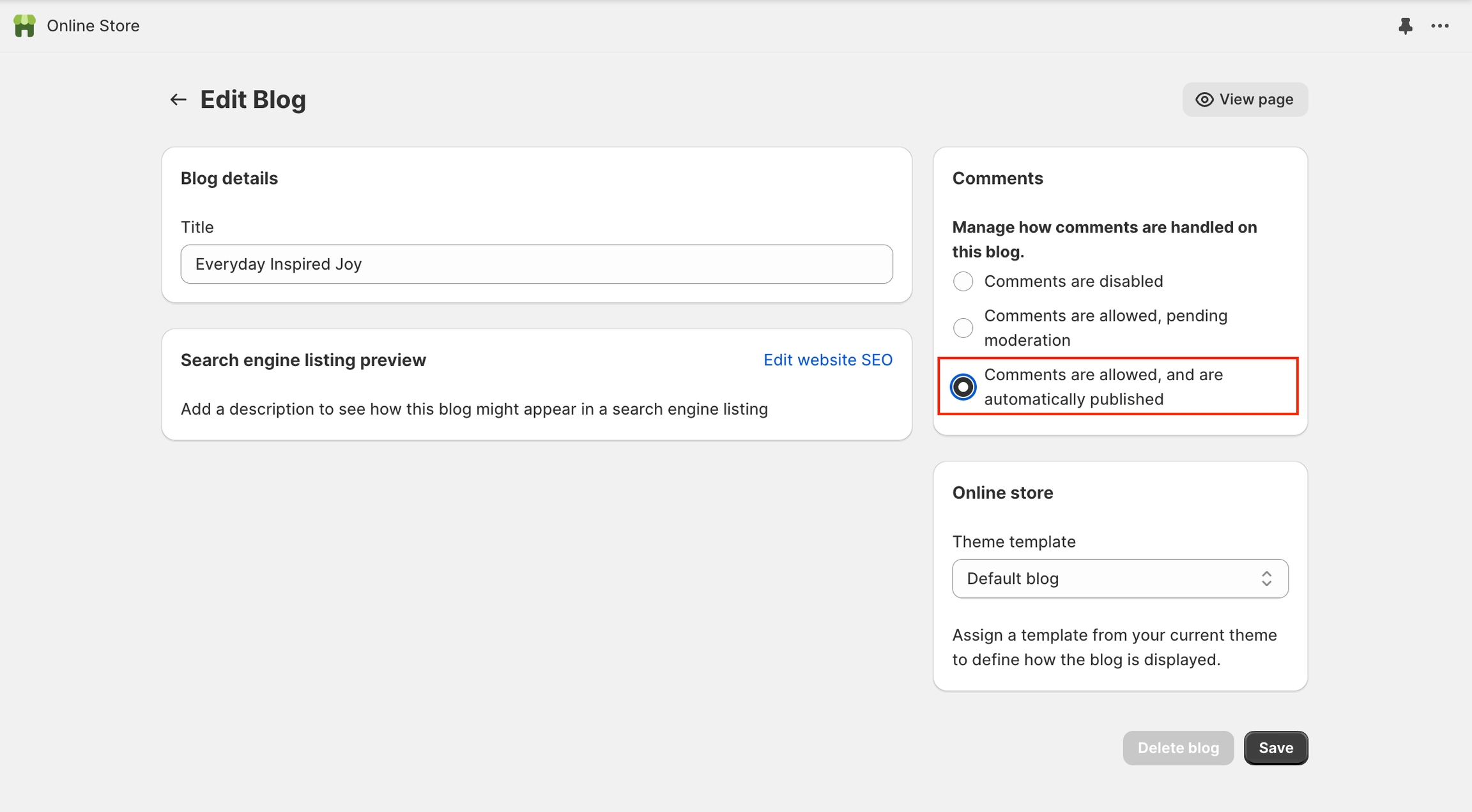
Task: Open the three-dot more actions menu
Action: click(x=1439, y=26)
